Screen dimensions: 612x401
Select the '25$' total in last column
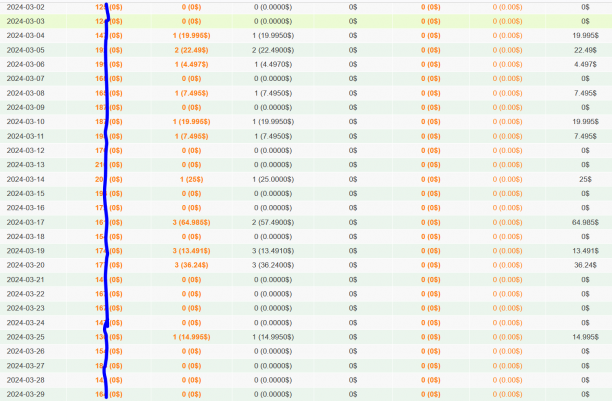tap(585, 179)
